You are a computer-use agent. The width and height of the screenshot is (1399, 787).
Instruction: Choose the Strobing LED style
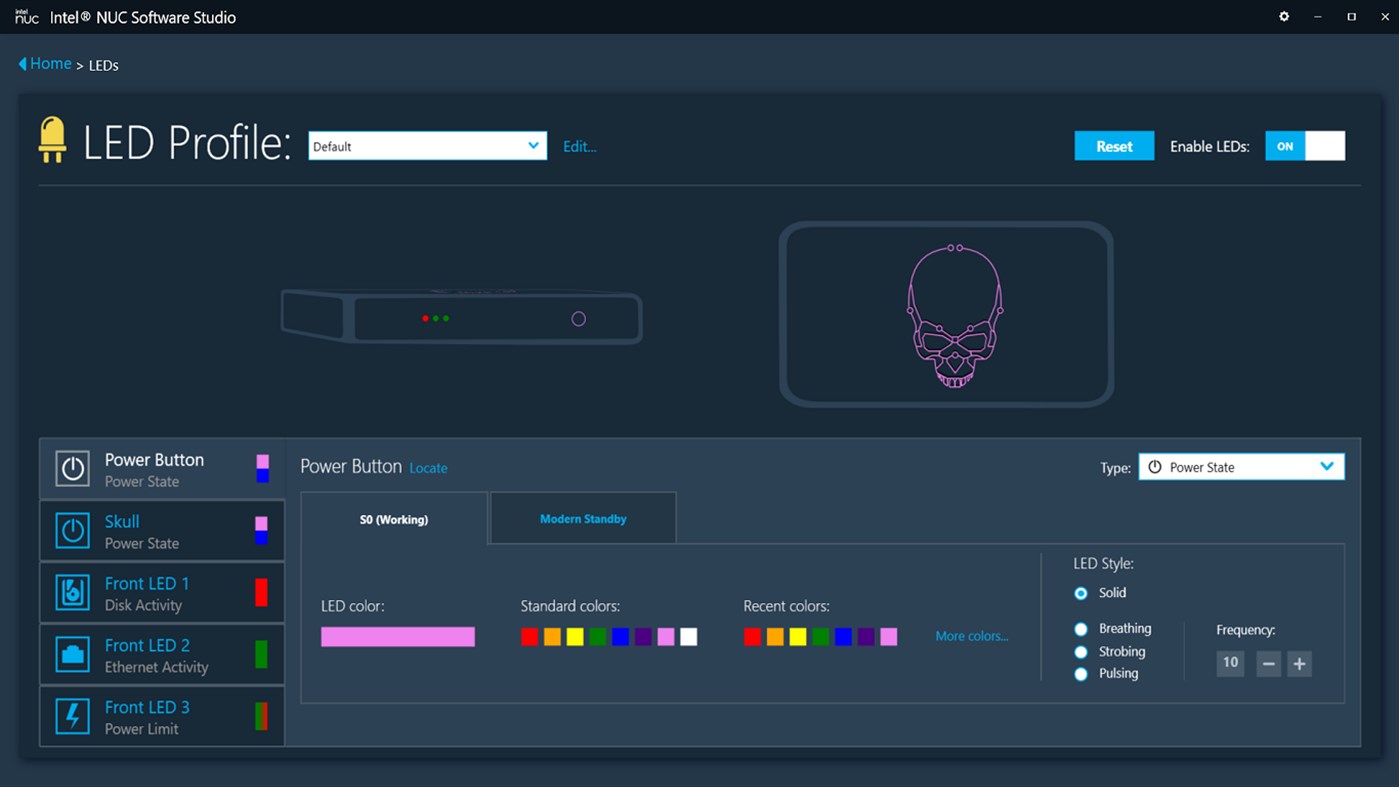point(1081,652)
